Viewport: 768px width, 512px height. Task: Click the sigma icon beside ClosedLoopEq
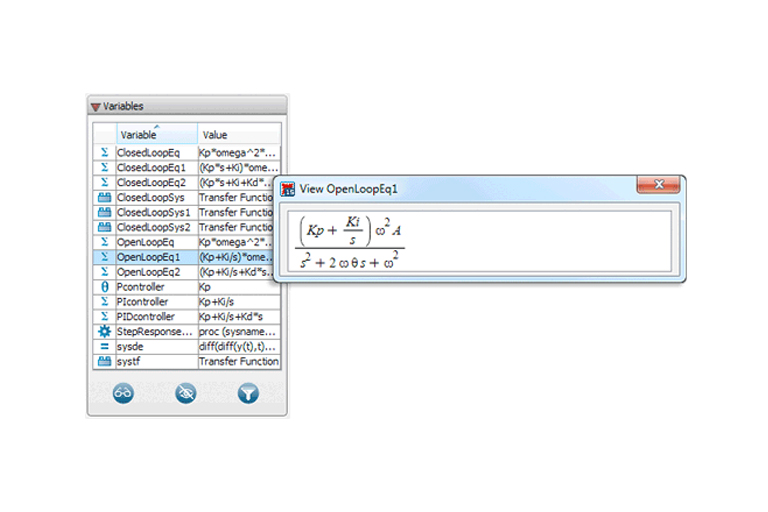tap(104, 152)
